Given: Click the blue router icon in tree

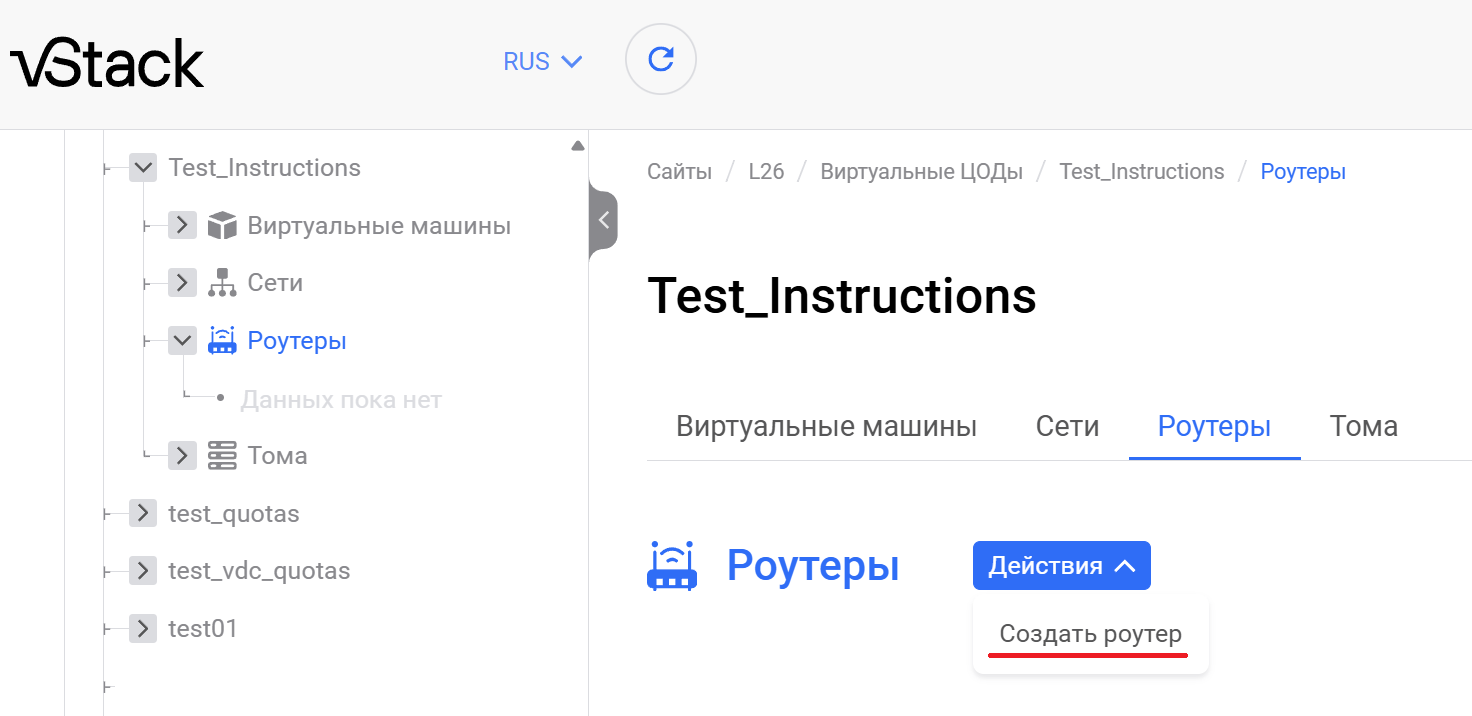Looking at the screenshot, I should coord(222,341).
